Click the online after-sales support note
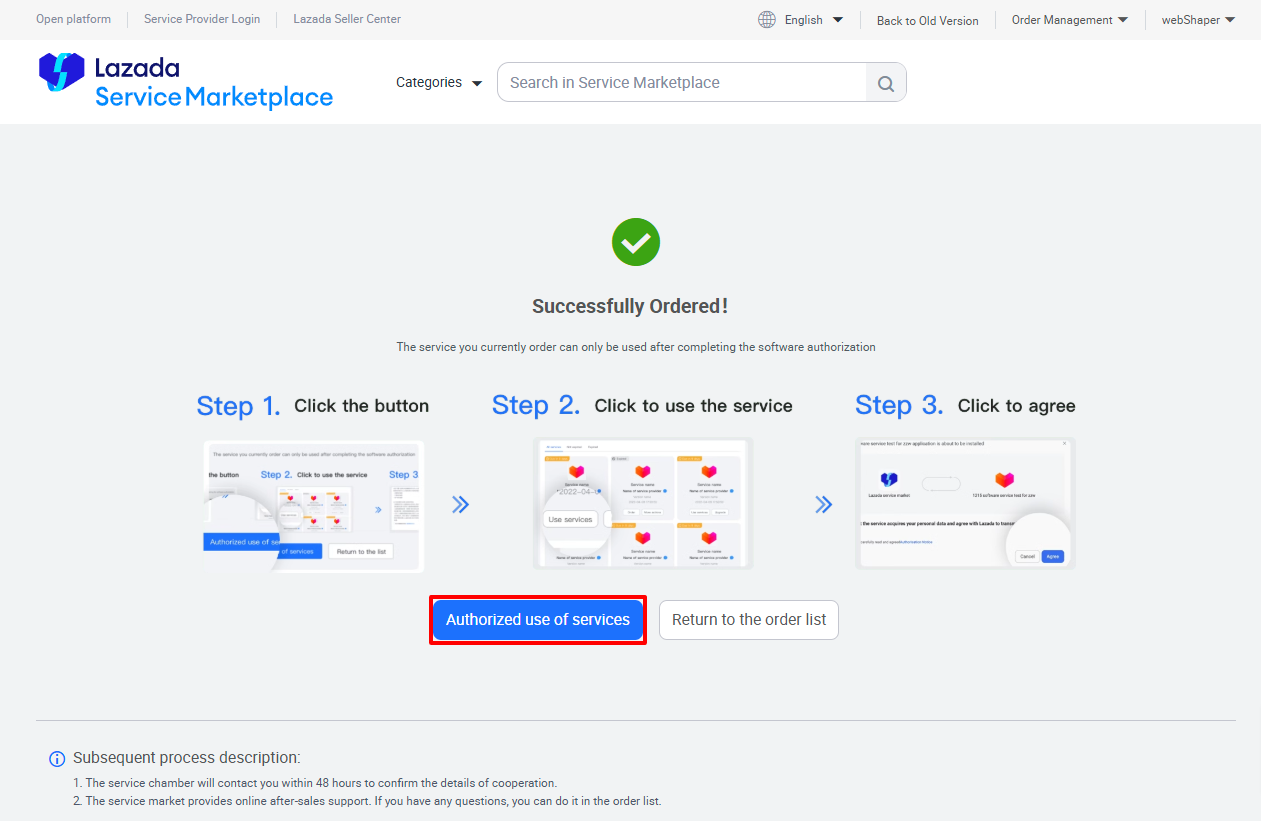The width and height of the screenshot is (1261, 821). (x=367, y=801)
